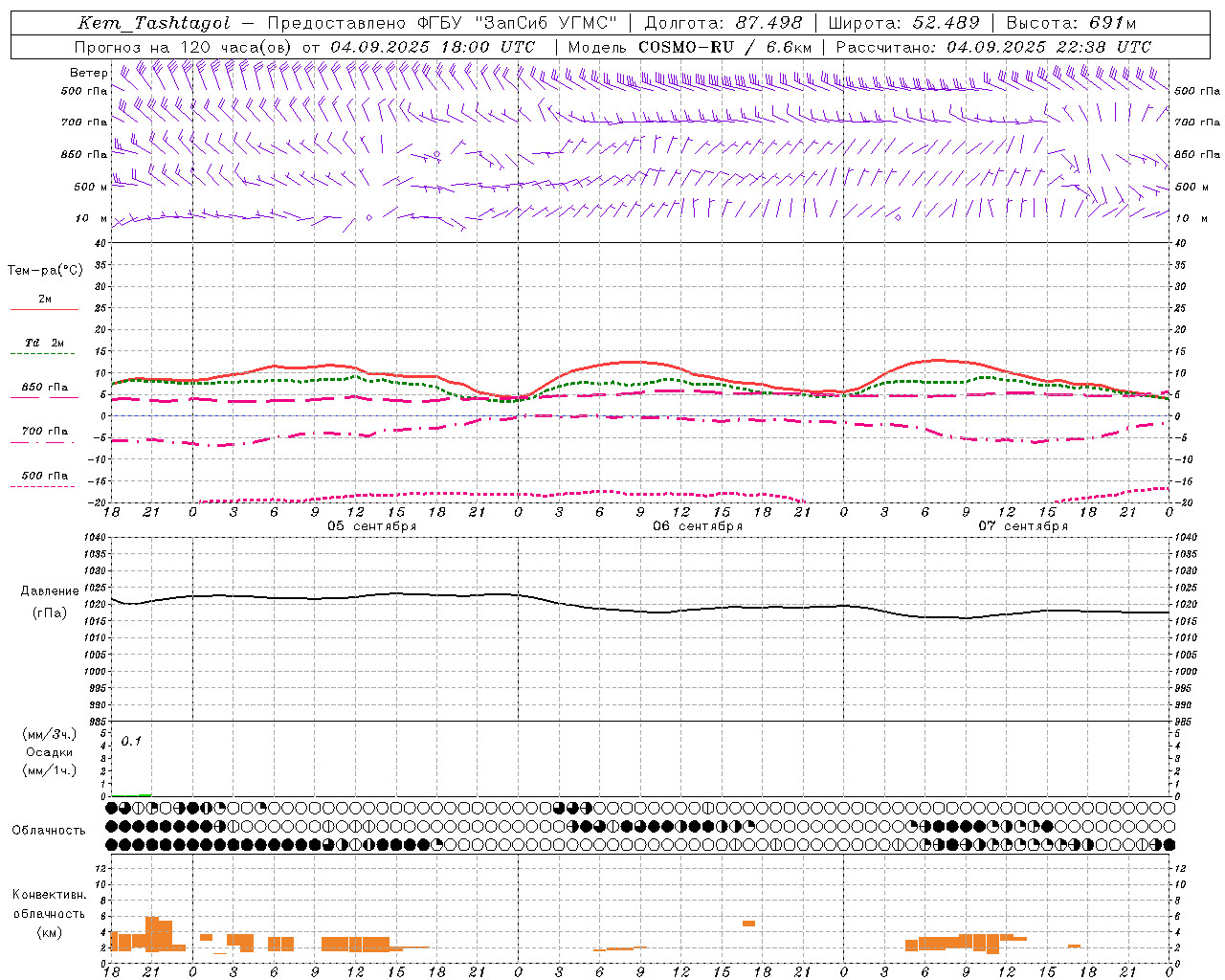
Task: Select the 05 сентября date label
Action: pos(371,526)
